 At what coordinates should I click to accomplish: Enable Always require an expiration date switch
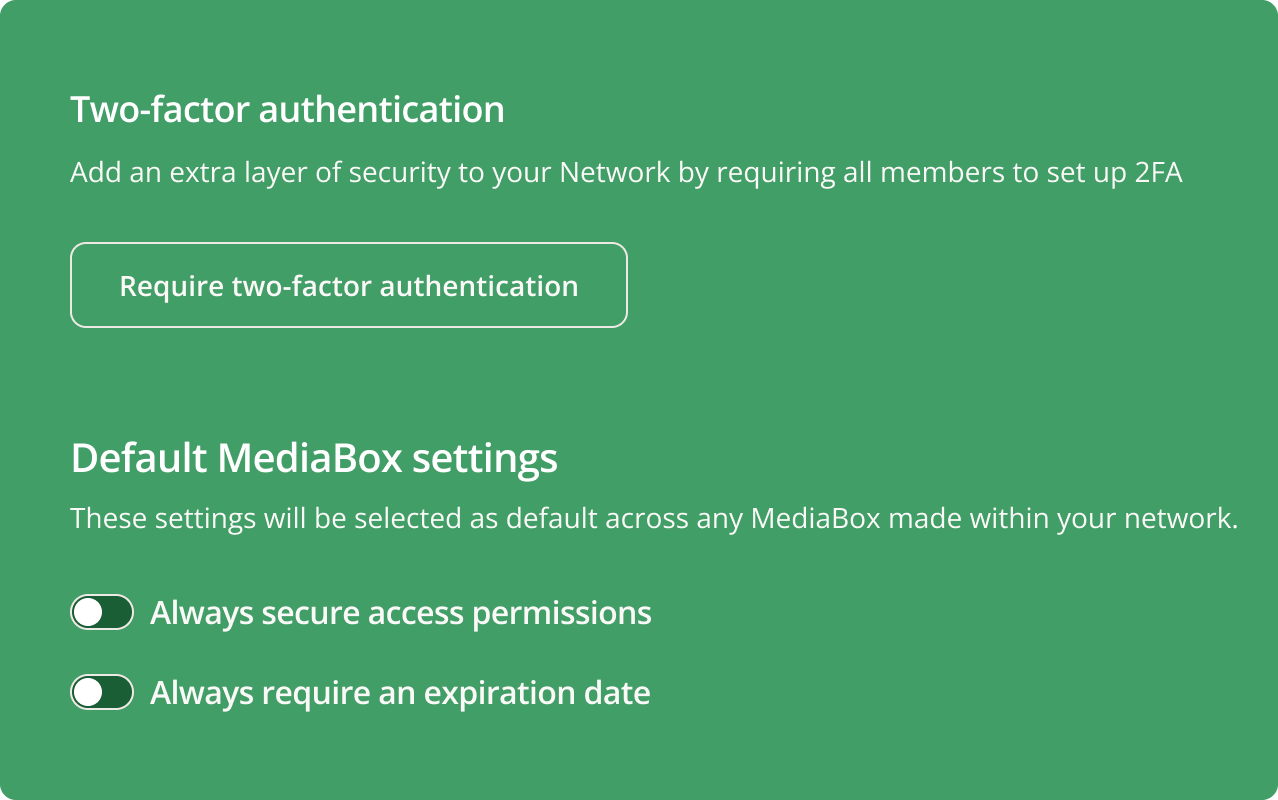(x=102, y=692)
